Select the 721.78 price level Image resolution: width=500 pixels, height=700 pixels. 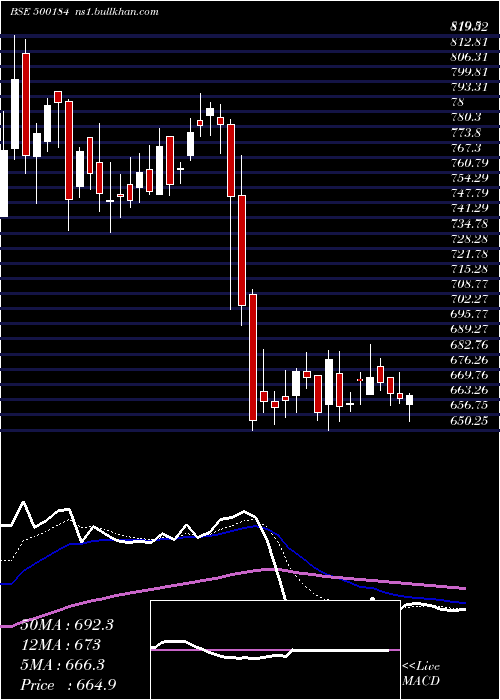click(470, 254)
